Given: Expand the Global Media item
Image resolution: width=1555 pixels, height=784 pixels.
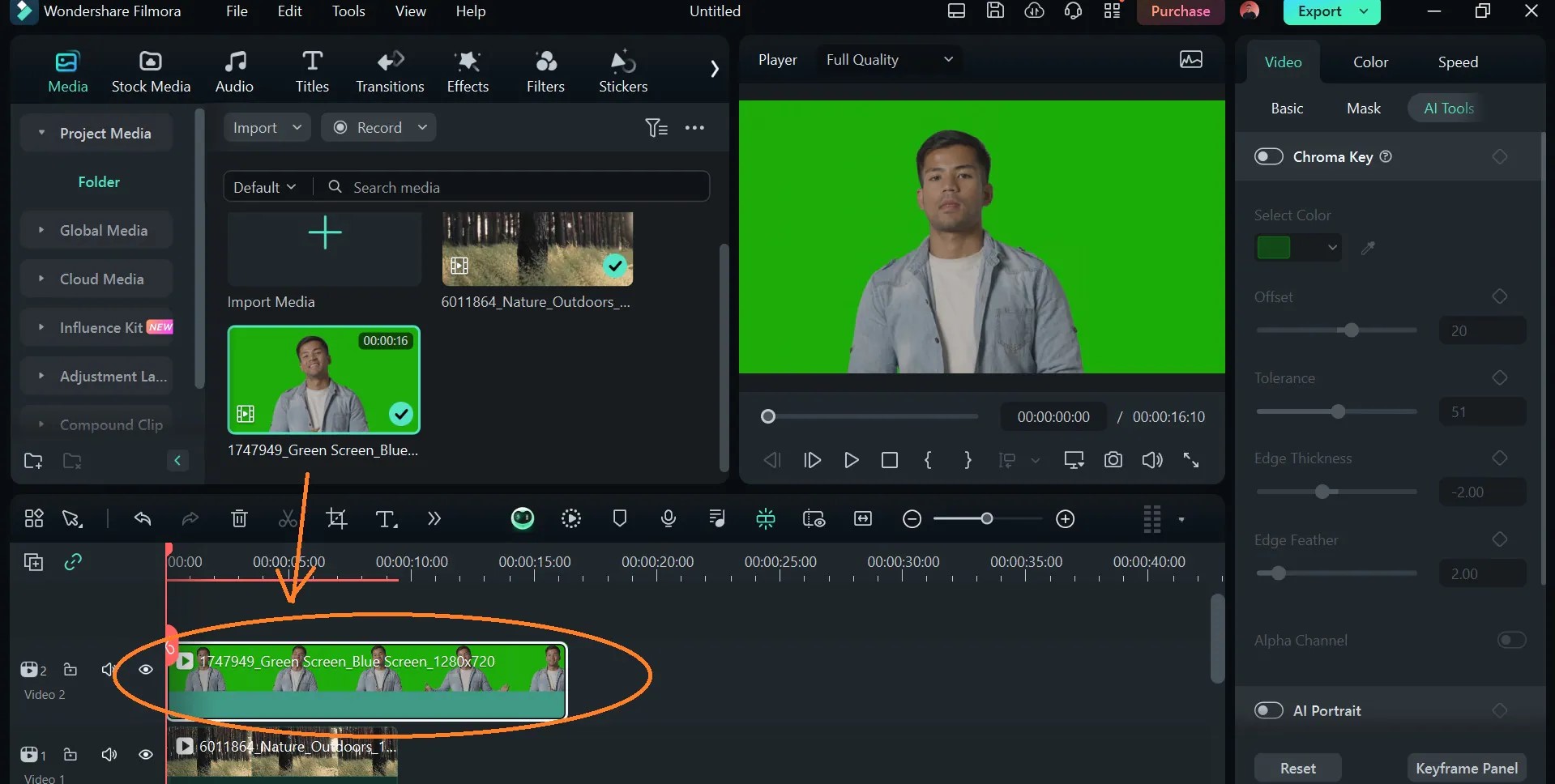Looking at the screenshot, I should [41, 230].
